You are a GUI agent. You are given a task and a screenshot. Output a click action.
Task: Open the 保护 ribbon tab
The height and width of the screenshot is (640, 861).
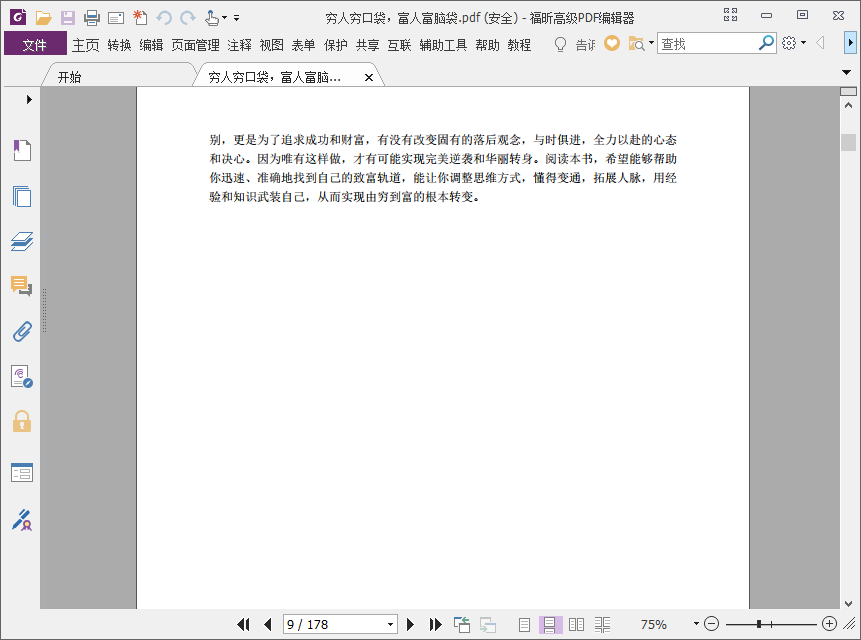[x=336, y=45]
